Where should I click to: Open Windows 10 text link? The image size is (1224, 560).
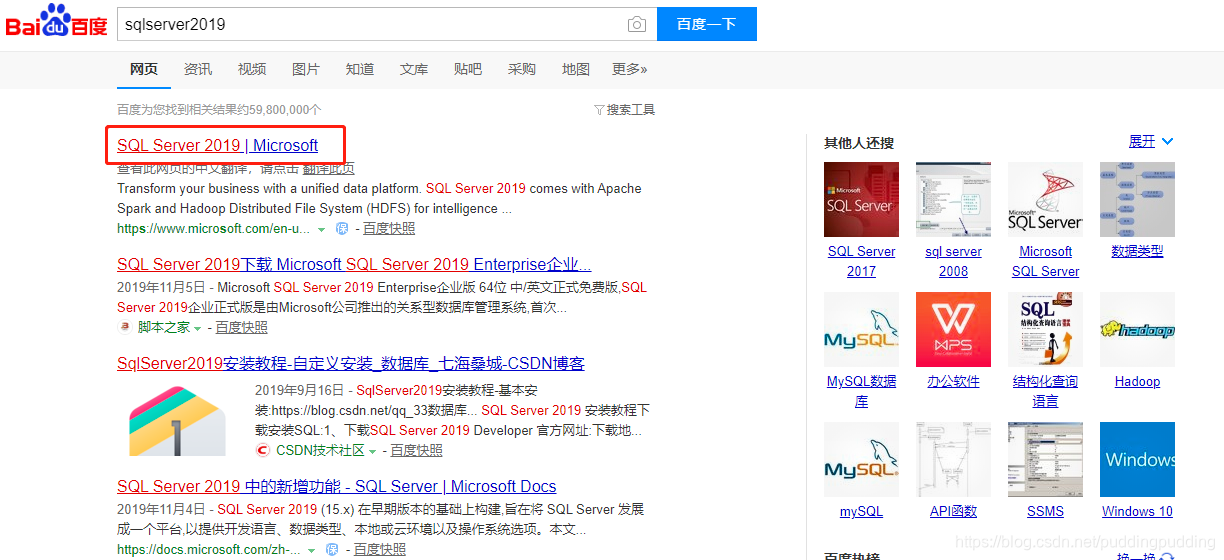pyautogui.click(x=1137, y=511)
